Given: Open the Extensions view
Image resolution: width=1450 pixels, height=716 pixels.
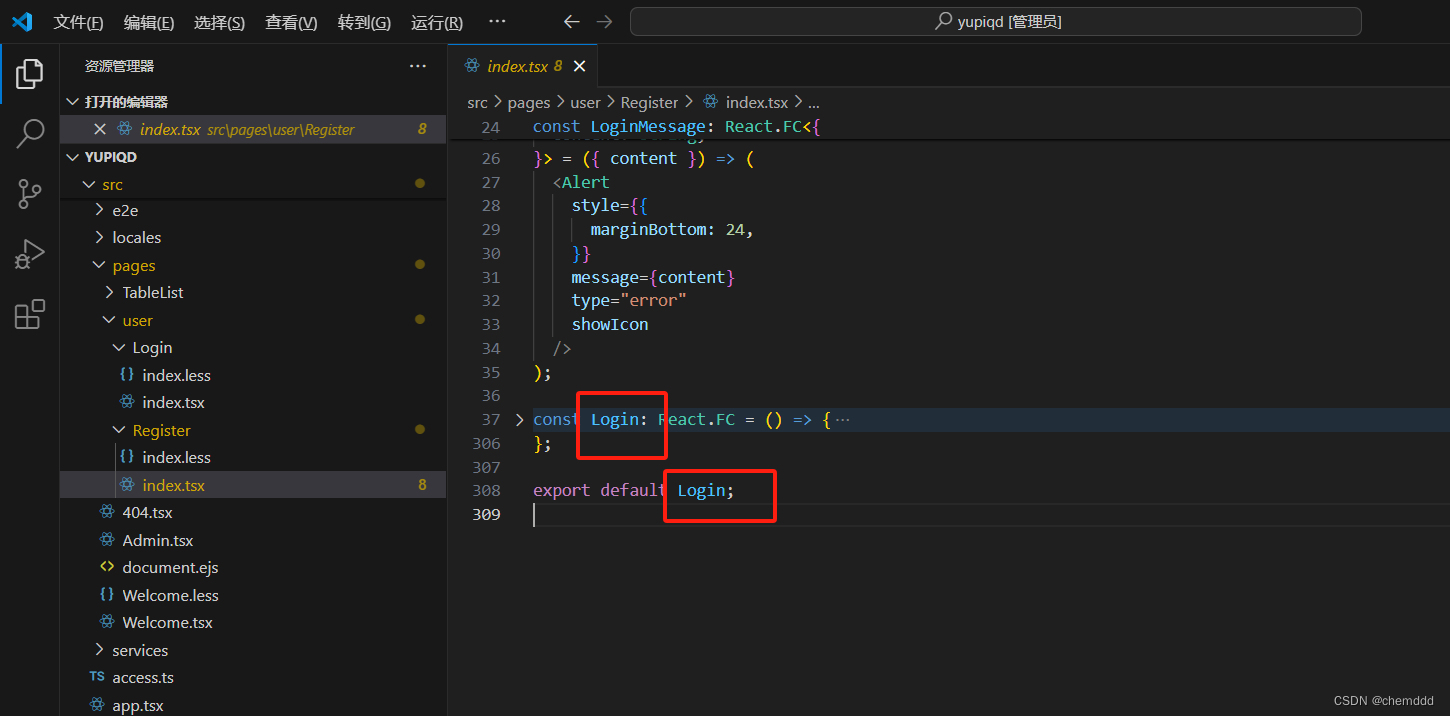Looking at the screenshot, I should pos(30,314).
